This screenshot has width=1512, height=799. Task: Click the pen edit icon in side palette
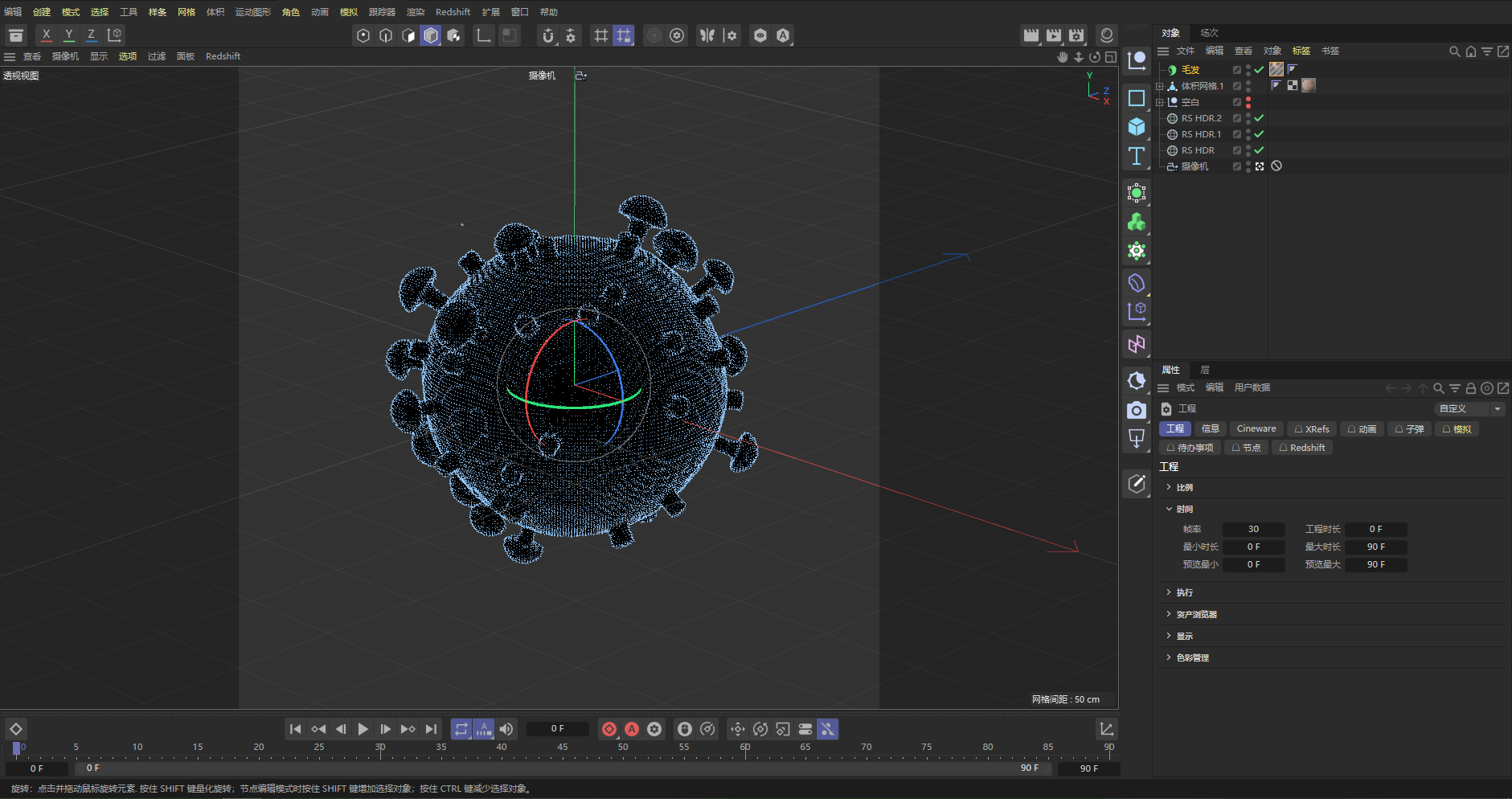point(1137,483)
